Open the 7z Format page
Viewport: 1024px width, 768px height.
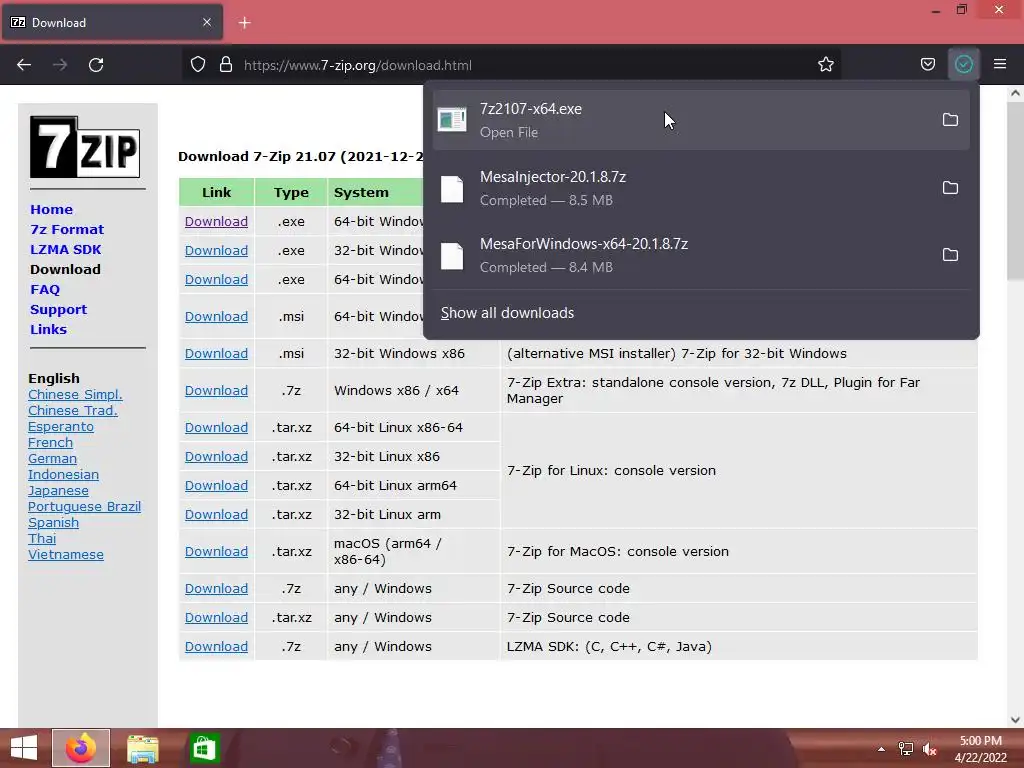(x=67, y=229)
